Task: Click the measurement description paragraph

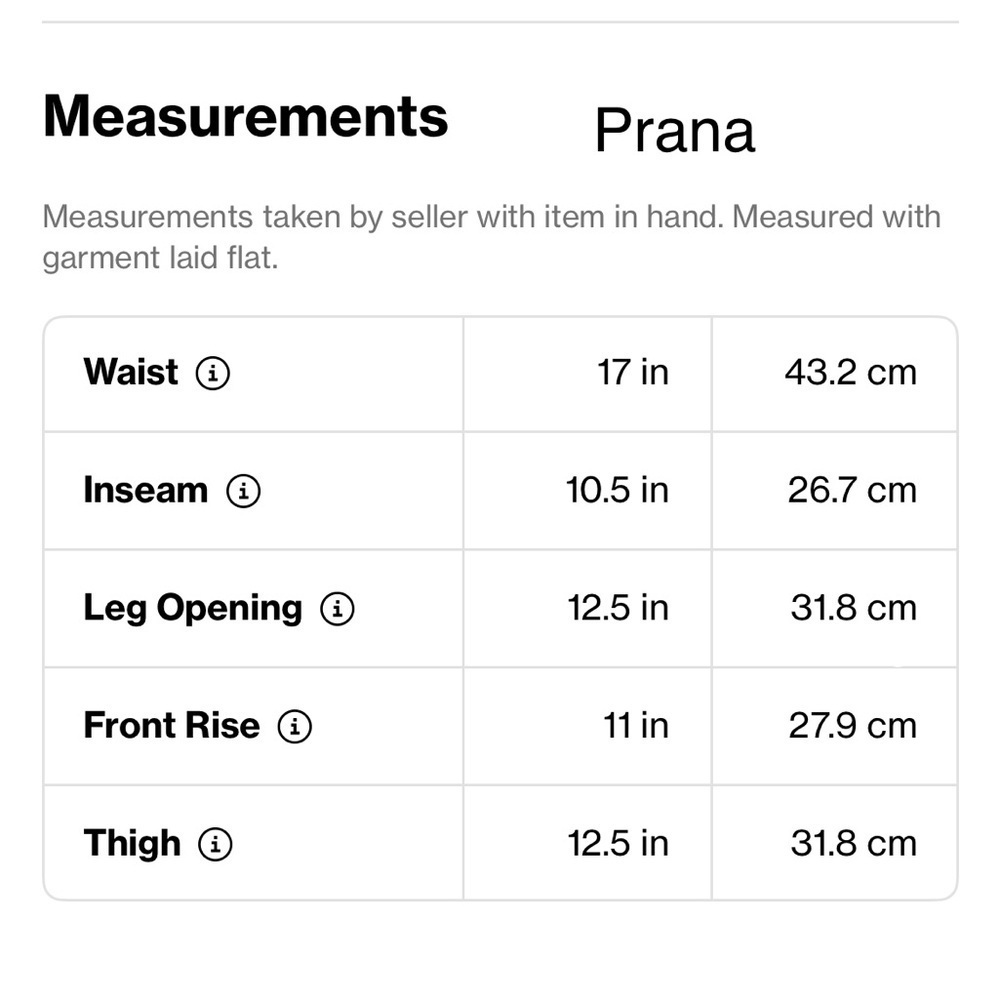Action: pos(492,237)
